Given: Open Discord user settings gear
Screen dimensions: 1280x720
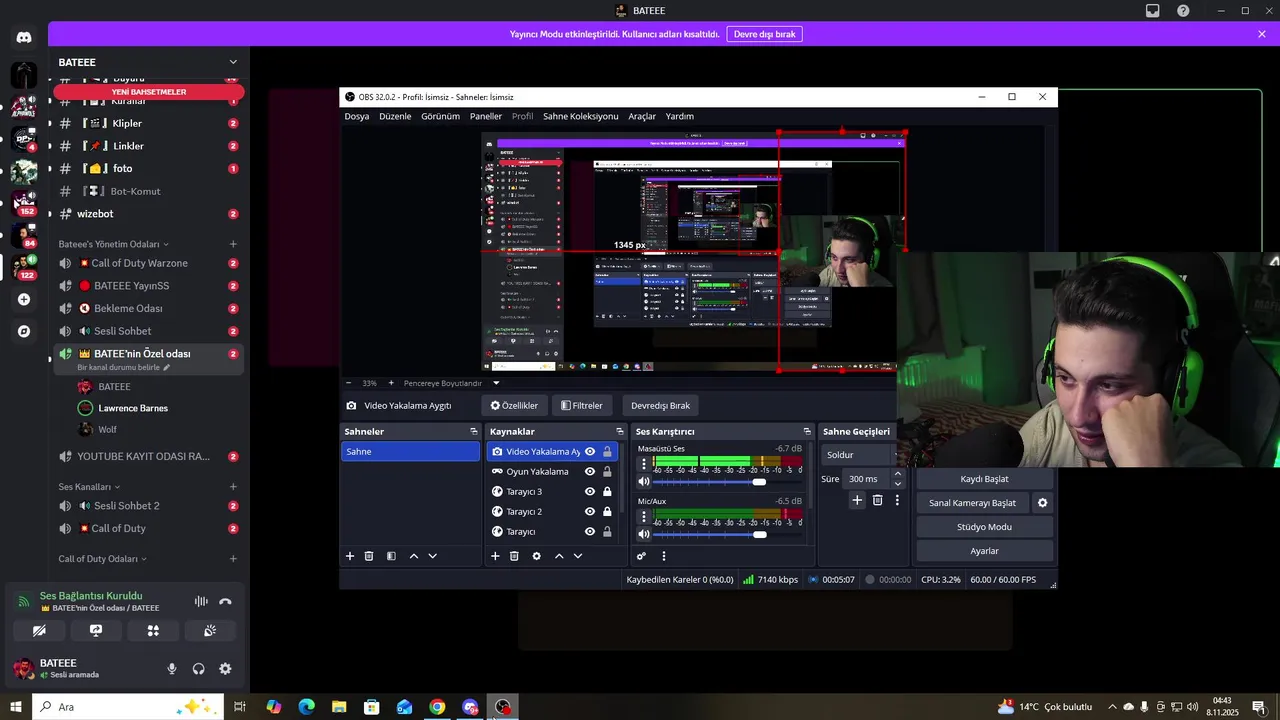Looking at the screenshot, I should 225,669.
